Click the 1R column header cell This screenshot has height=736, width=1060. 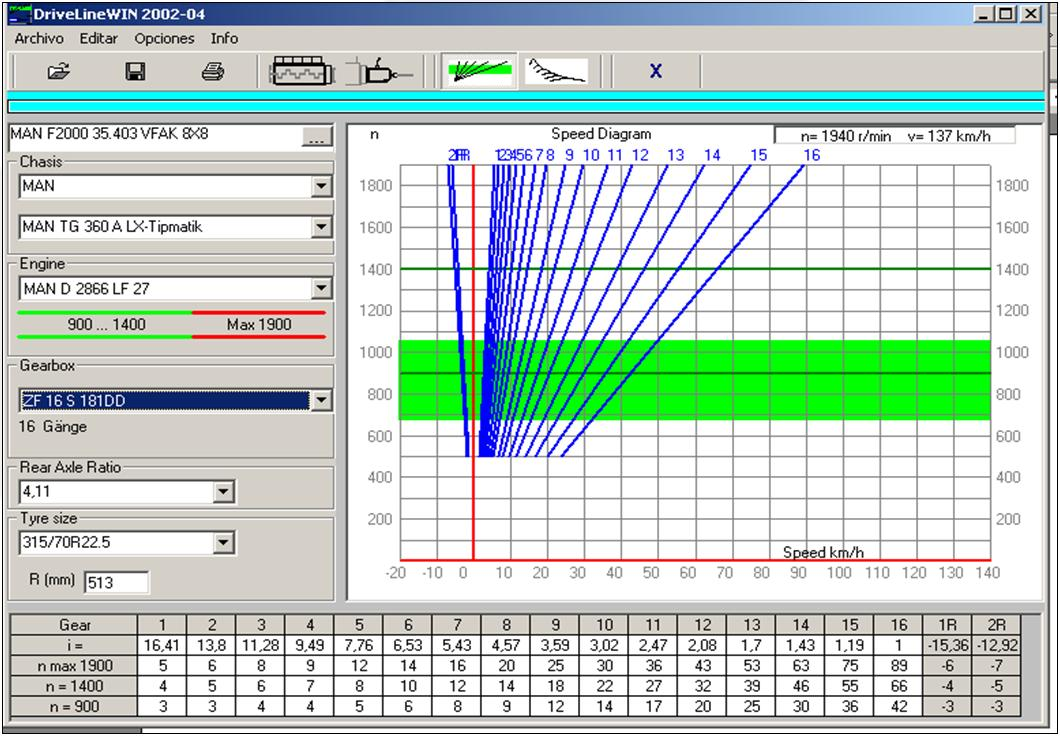pyautogui.click(x=948, y=625)
